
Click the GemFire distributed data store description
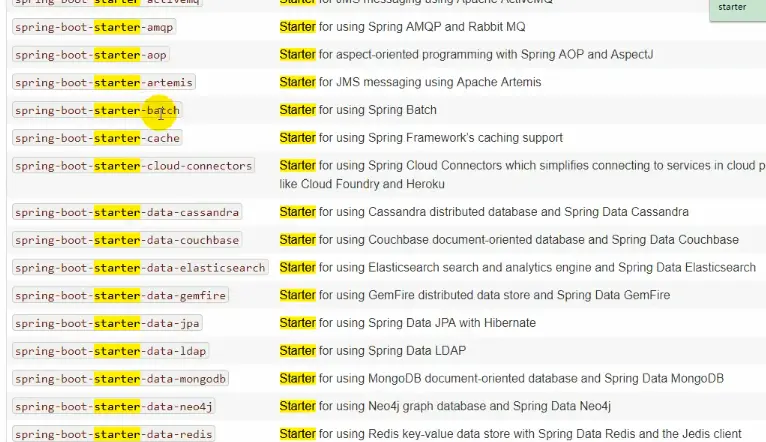(x=475, y=296)
